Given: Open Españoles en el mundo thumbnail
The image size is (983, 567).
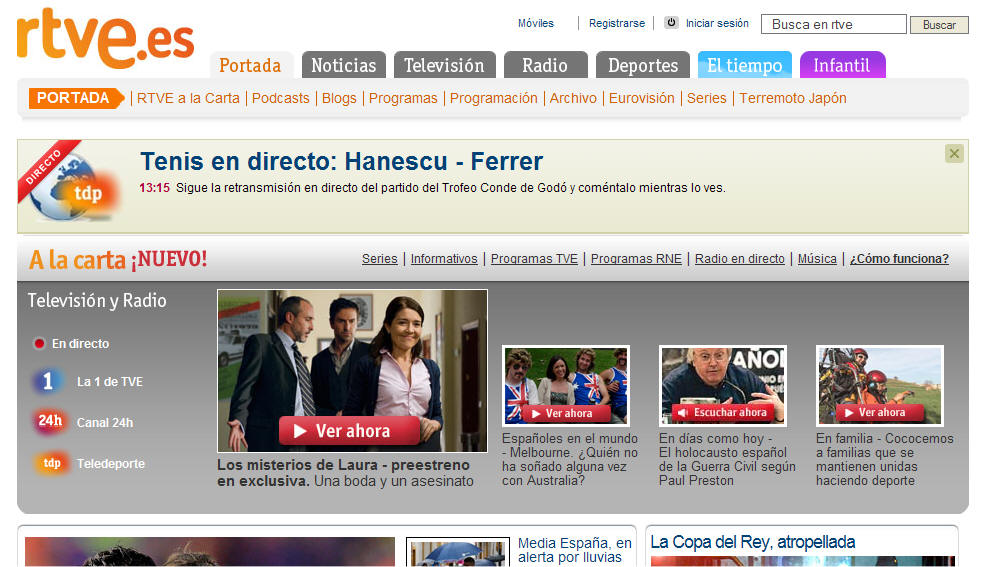Looking at the screenshot, I should [566, 385].
